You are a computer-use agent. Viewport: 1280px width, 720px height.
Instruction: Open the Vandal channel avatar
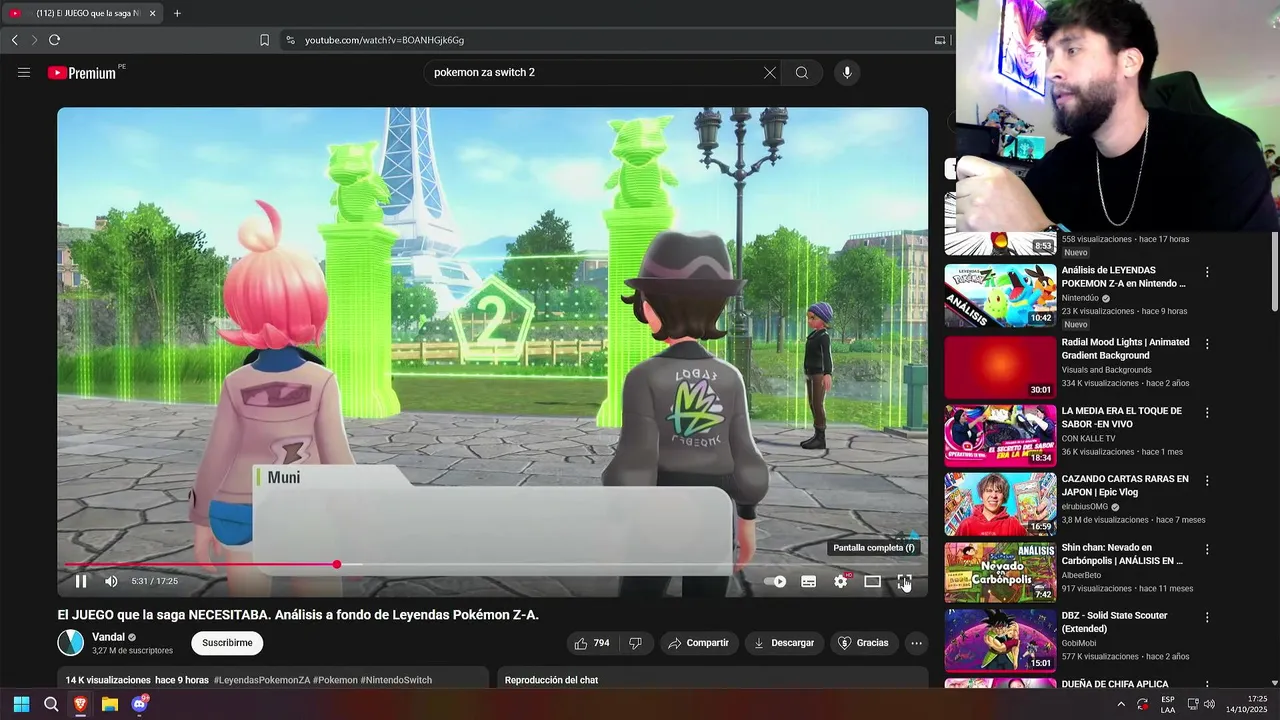[70, 643]
